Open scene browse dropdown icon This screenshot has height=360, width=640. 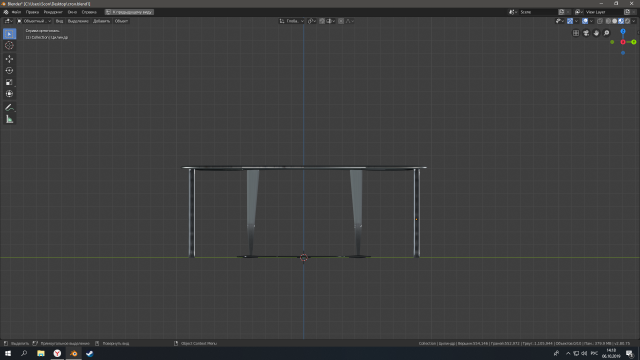pos(513,12)
